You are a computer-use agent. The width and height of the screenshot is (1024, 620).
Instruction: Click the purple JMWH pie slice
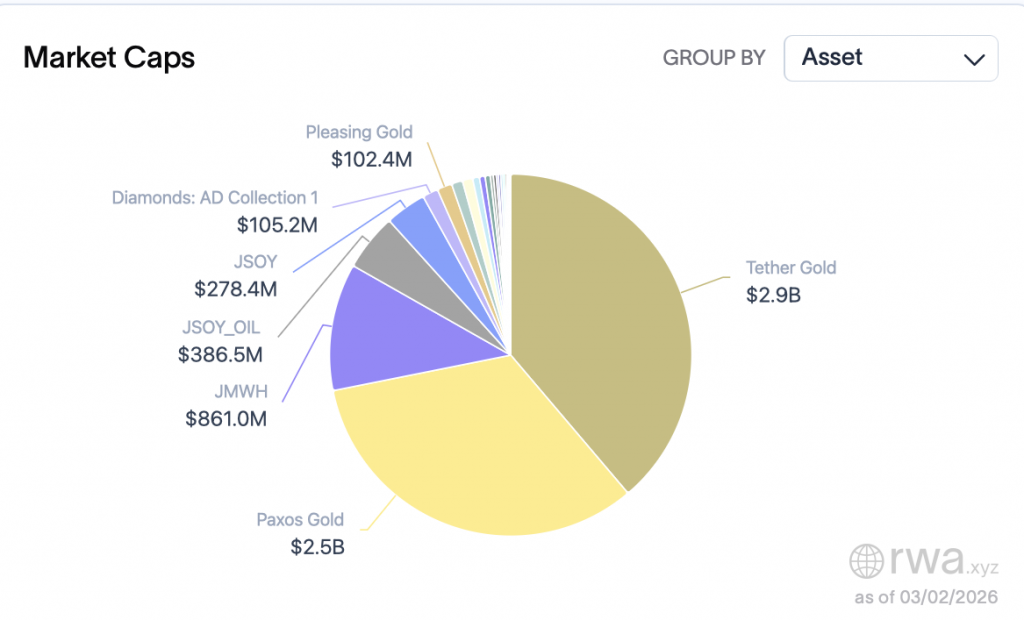(400, 330)
